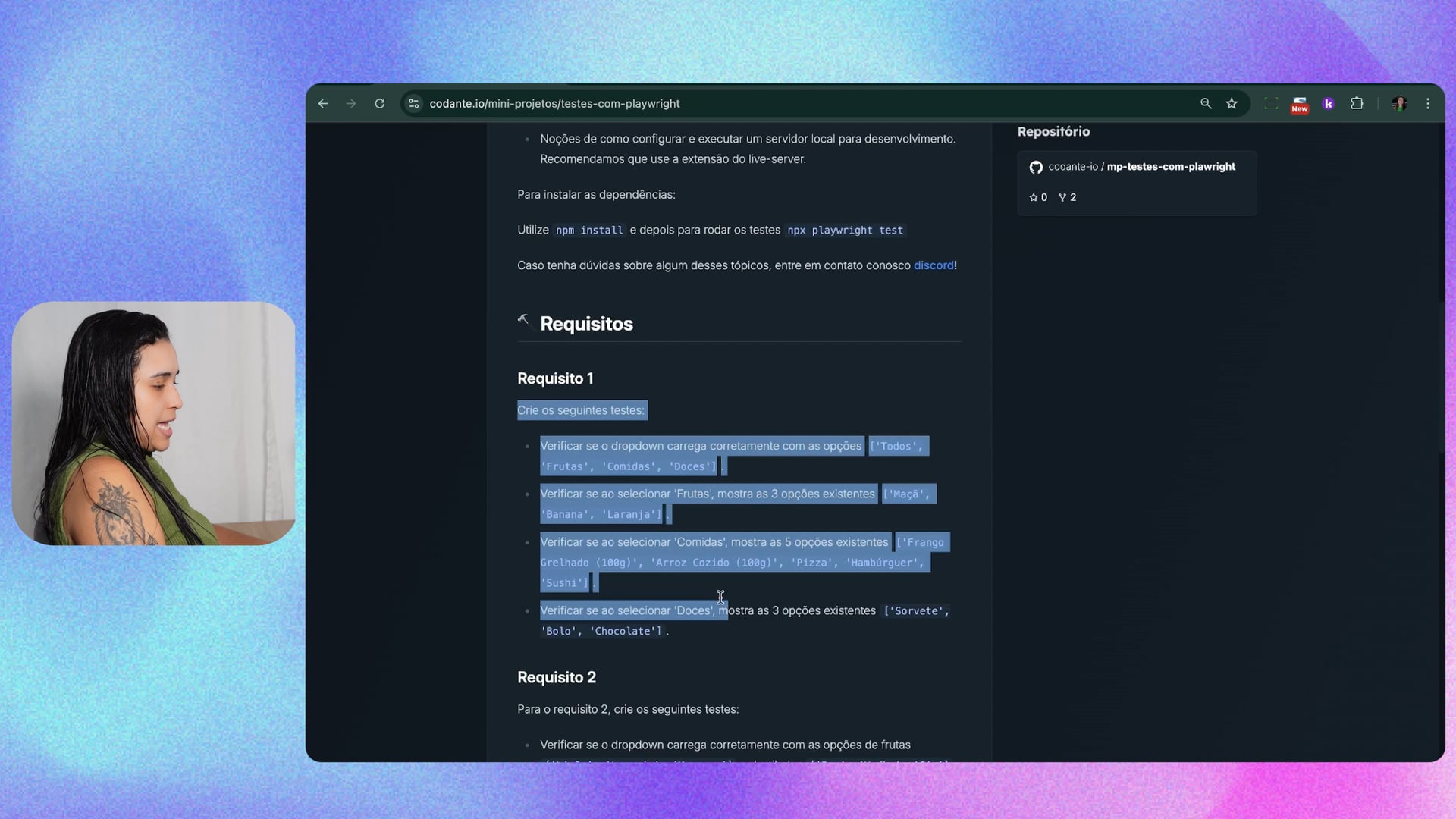
Task: Click the purple K extension icon
Action: pyautogui.click(x=1329, y=104)
